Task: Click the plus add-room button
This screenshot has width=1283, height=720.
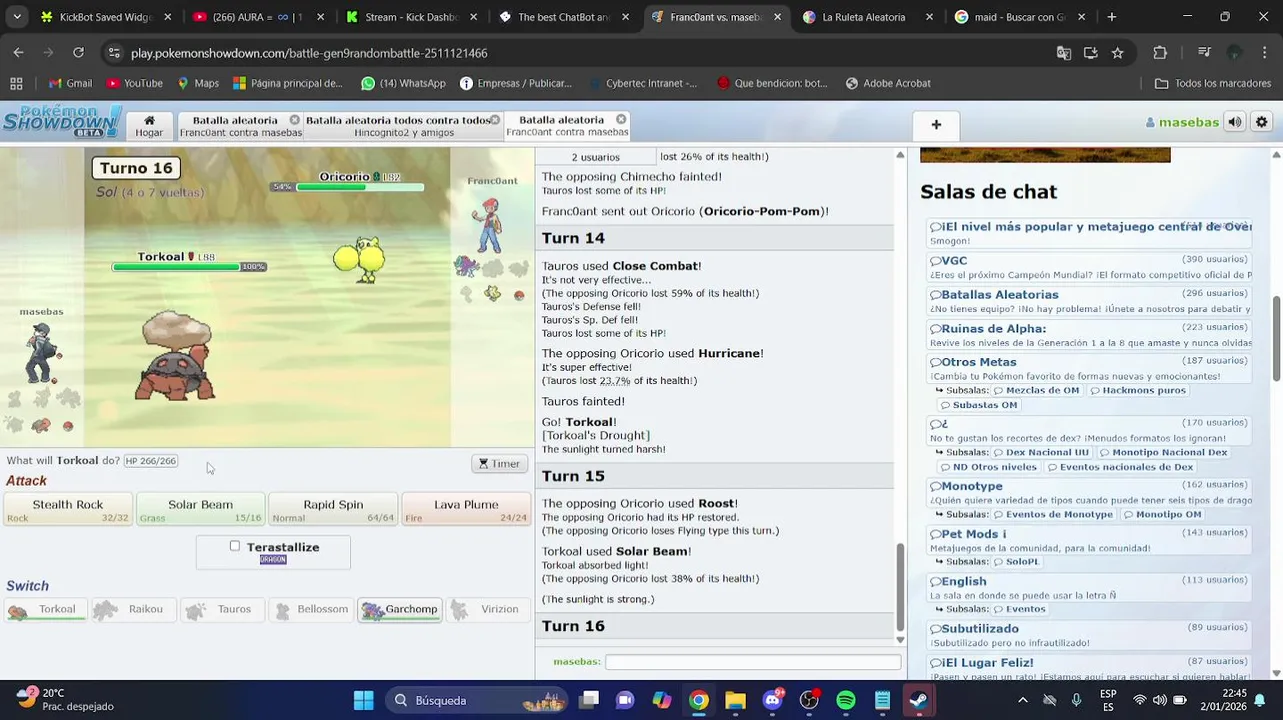Action: (936, 125)
